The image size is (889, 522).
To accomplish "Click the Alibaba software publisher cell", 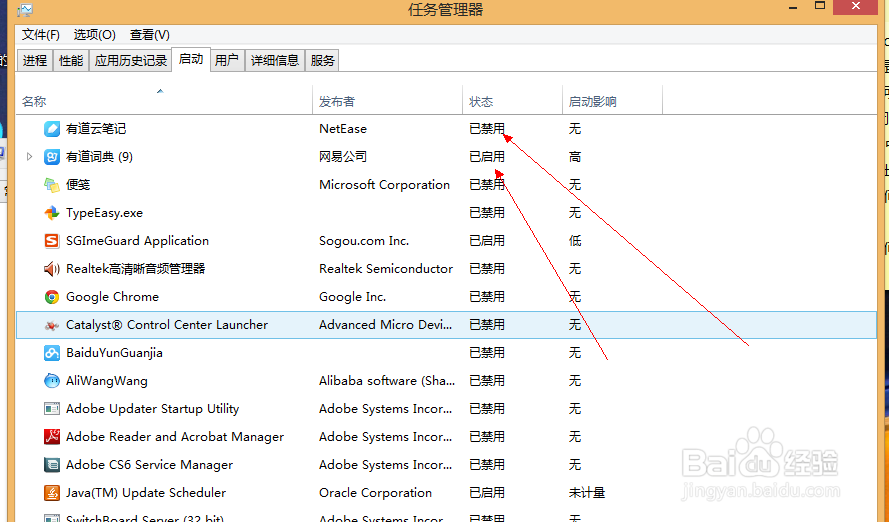I will (x=387, y=381).
